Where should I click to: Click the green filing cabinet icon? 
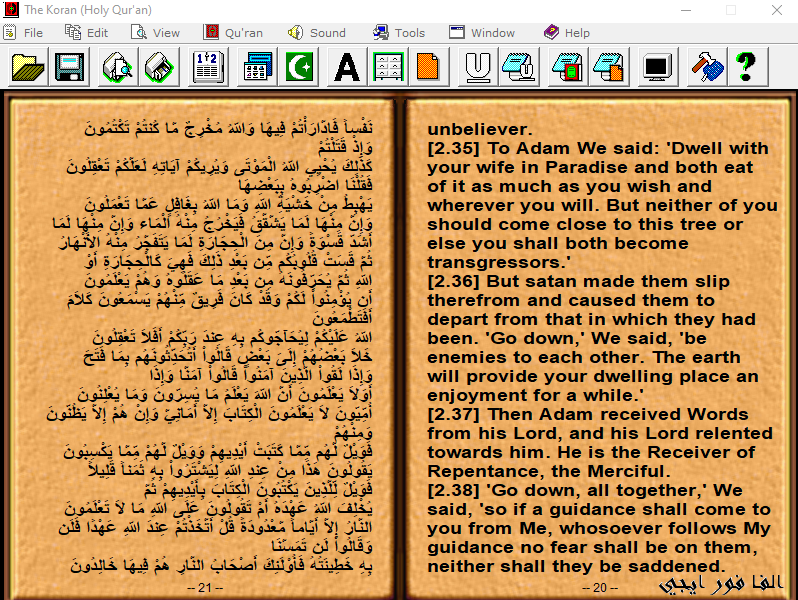coord(388,67)
